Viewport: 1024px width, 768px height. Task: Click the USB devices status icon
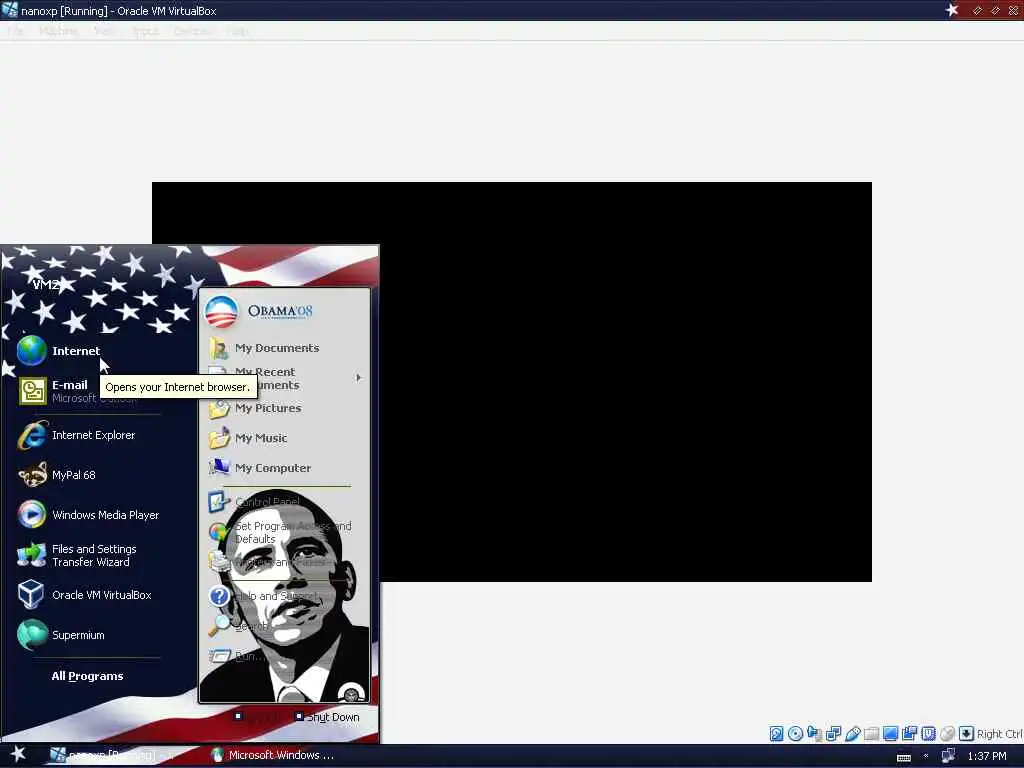point(852,733)
